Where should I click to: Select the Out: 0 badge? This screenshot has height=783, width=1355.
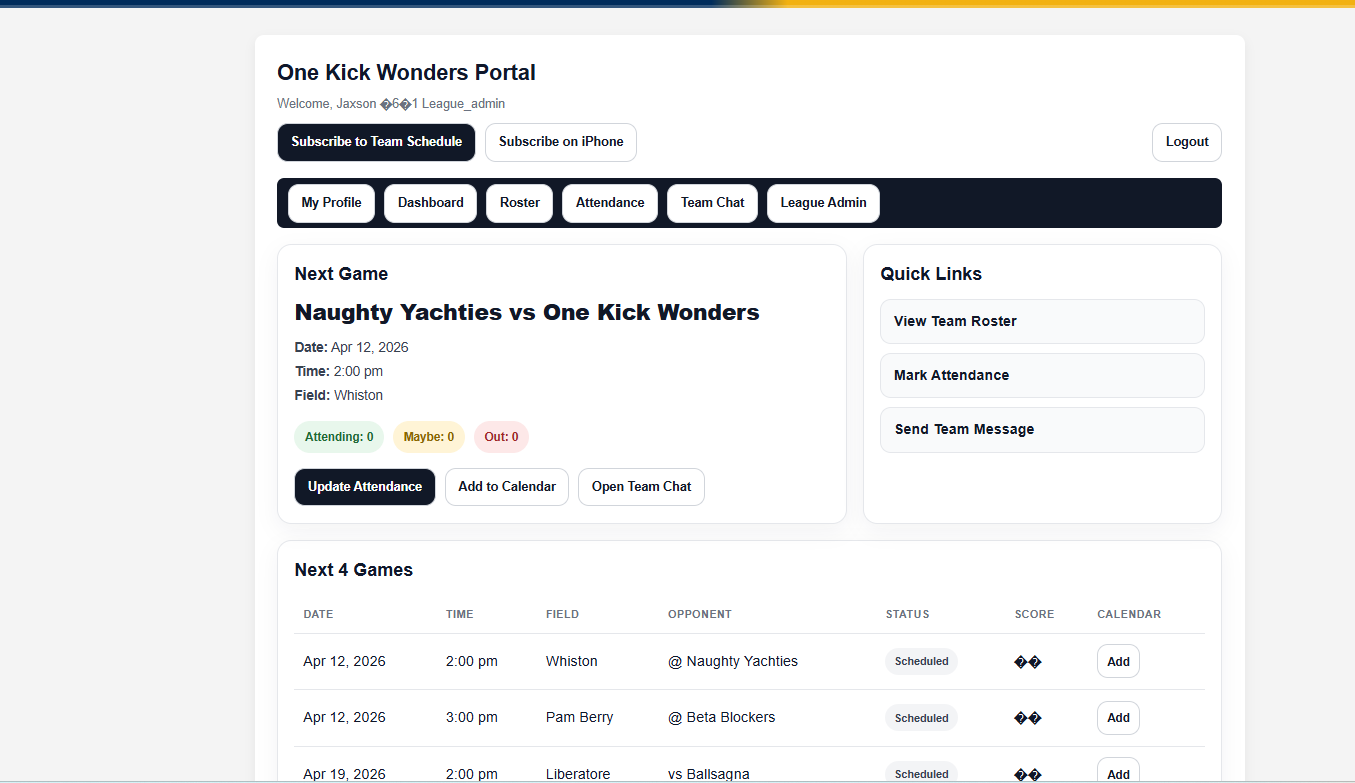501,437
